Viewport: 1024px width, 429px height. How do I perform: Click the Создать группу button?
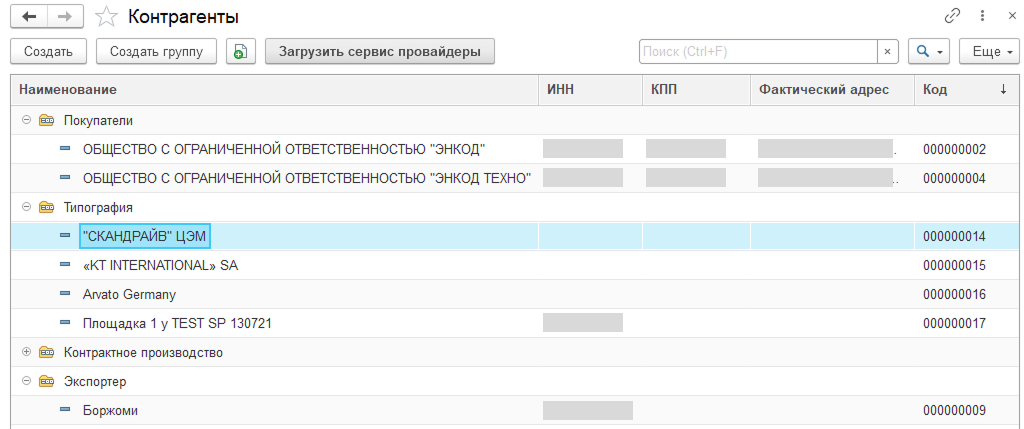pos(156,51)
